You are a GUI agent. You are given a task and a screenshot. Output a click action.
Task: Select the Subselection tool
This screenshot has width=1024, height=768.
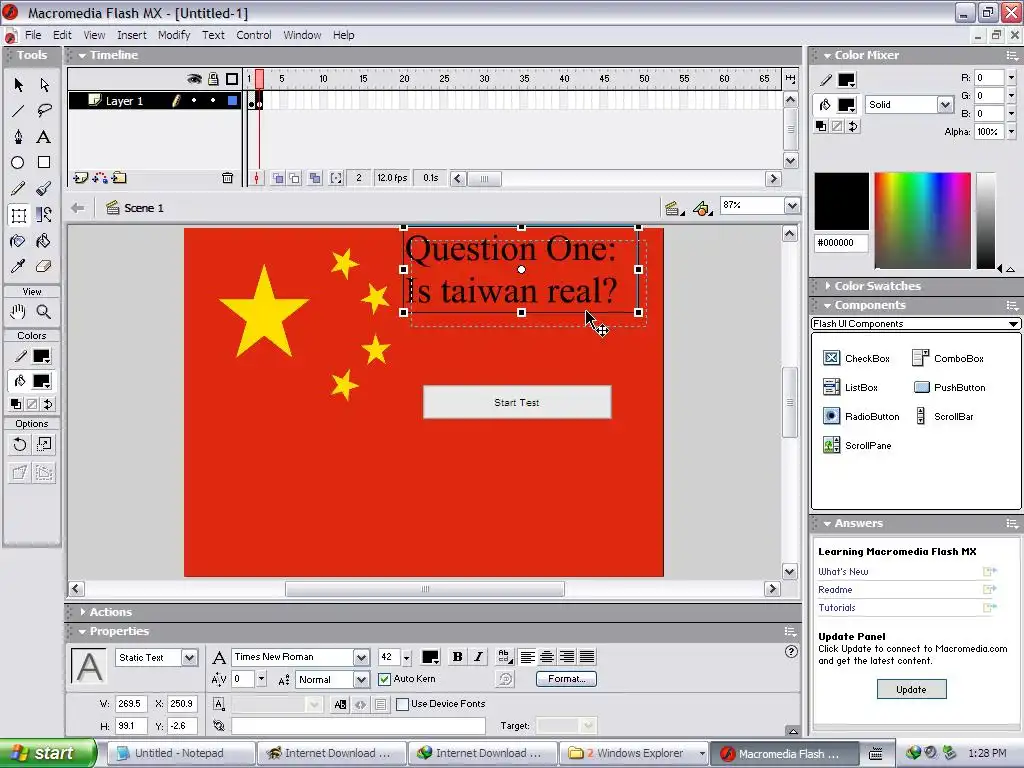(x=44, y=85)
